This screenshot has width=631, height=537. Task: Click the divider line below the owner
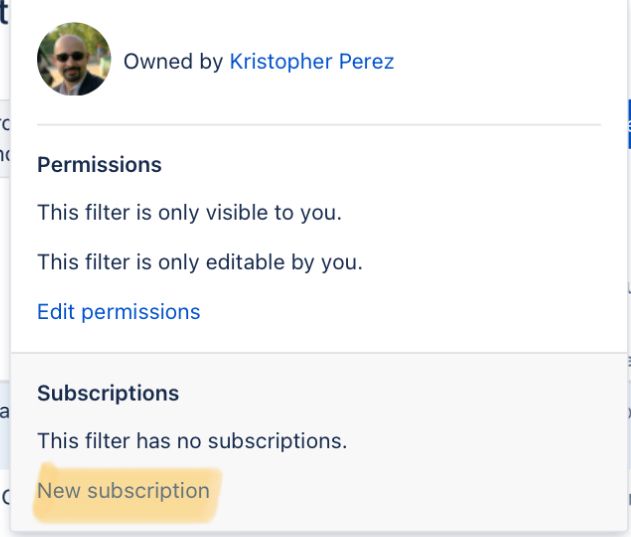pos(319,125)
